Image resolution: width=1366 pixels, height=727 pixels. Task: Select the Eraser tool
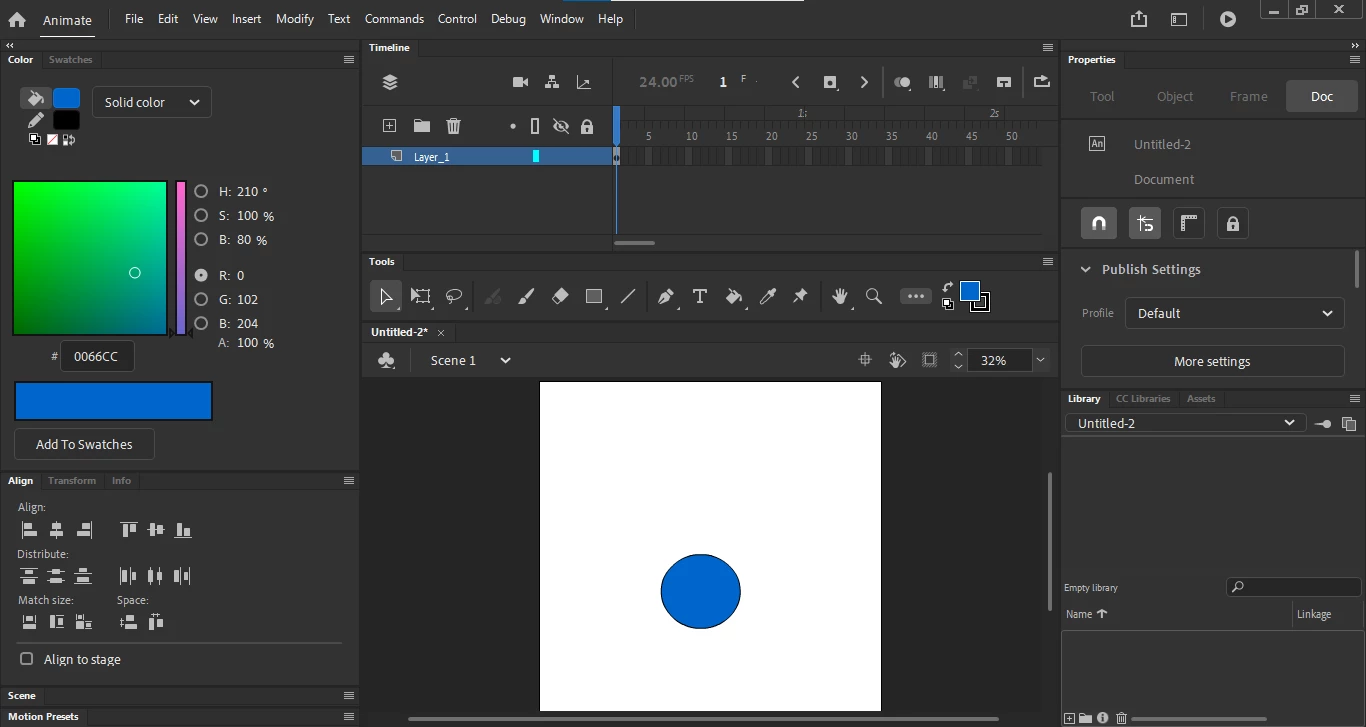(x=560, y=296)
